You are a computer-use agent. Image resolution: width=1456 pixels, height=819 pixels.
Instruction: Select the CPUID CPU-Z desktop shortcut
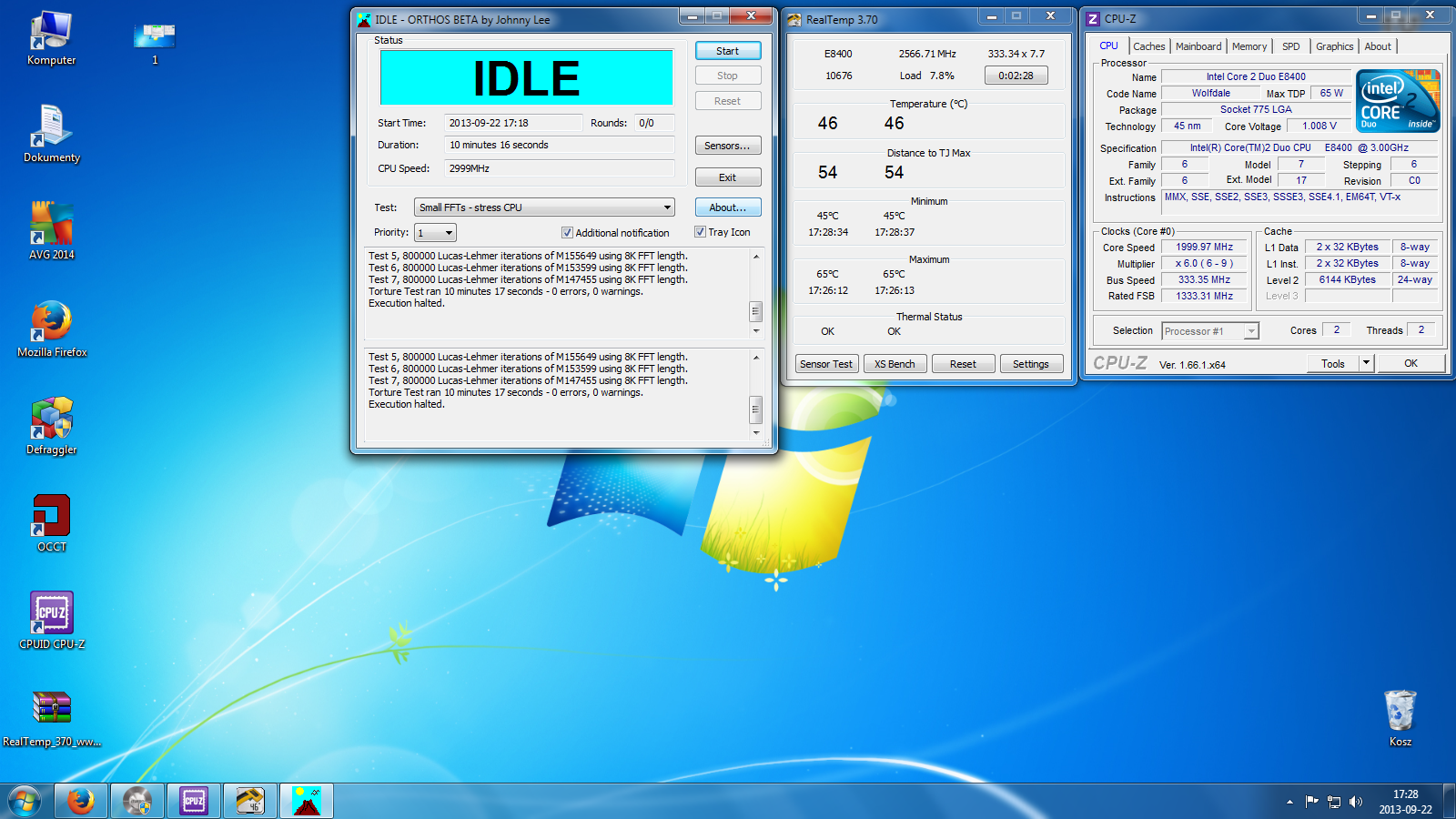[52, 621]
